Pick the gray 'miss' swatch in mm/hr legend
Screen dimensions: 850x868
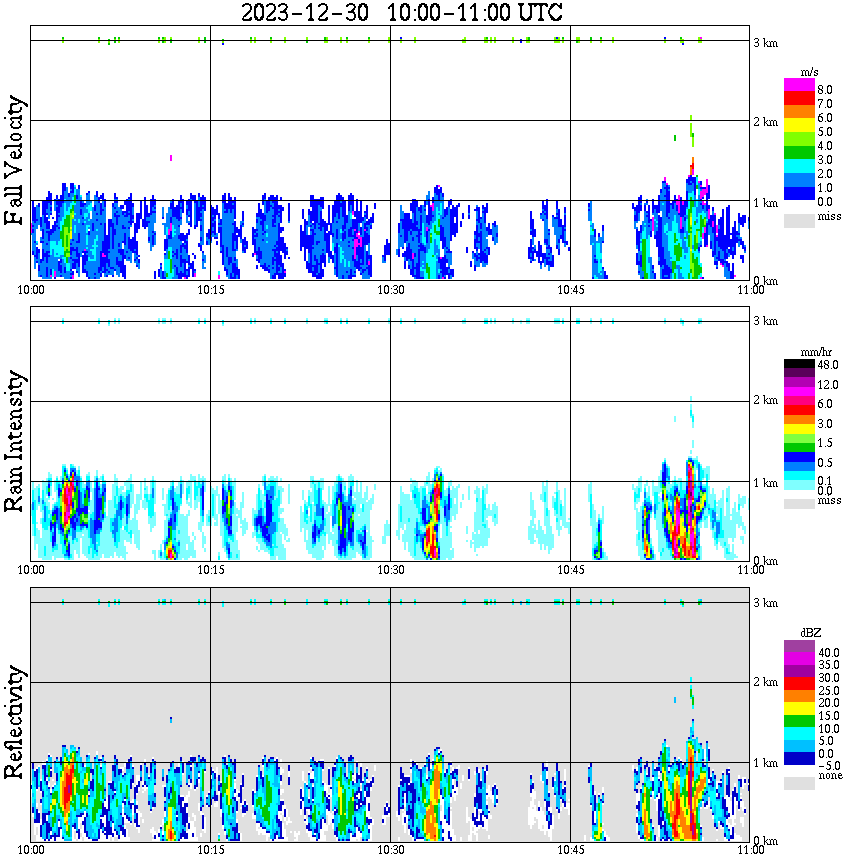coord(799,504)
